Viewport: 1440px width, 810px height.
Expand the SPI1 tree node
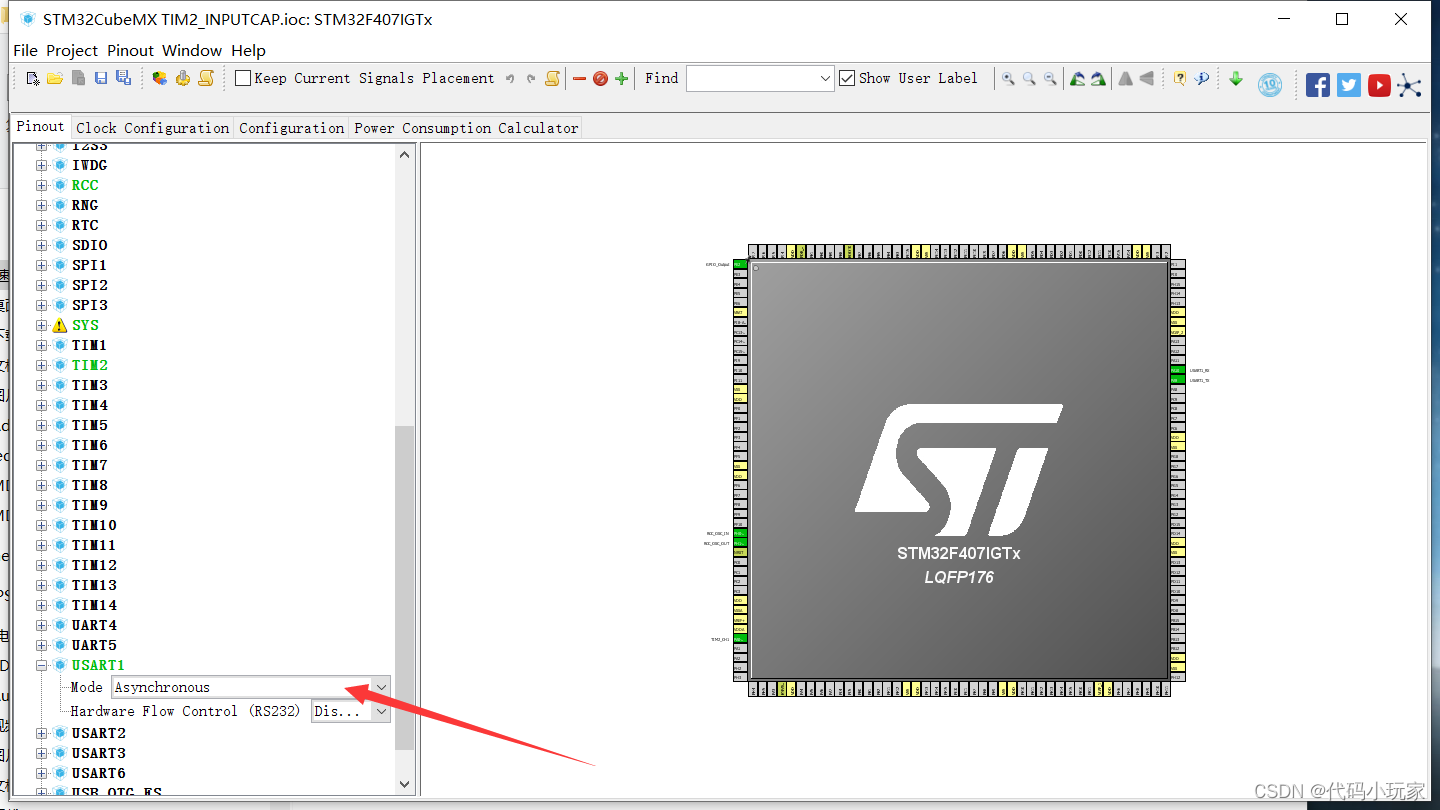[x=42, y=265]
